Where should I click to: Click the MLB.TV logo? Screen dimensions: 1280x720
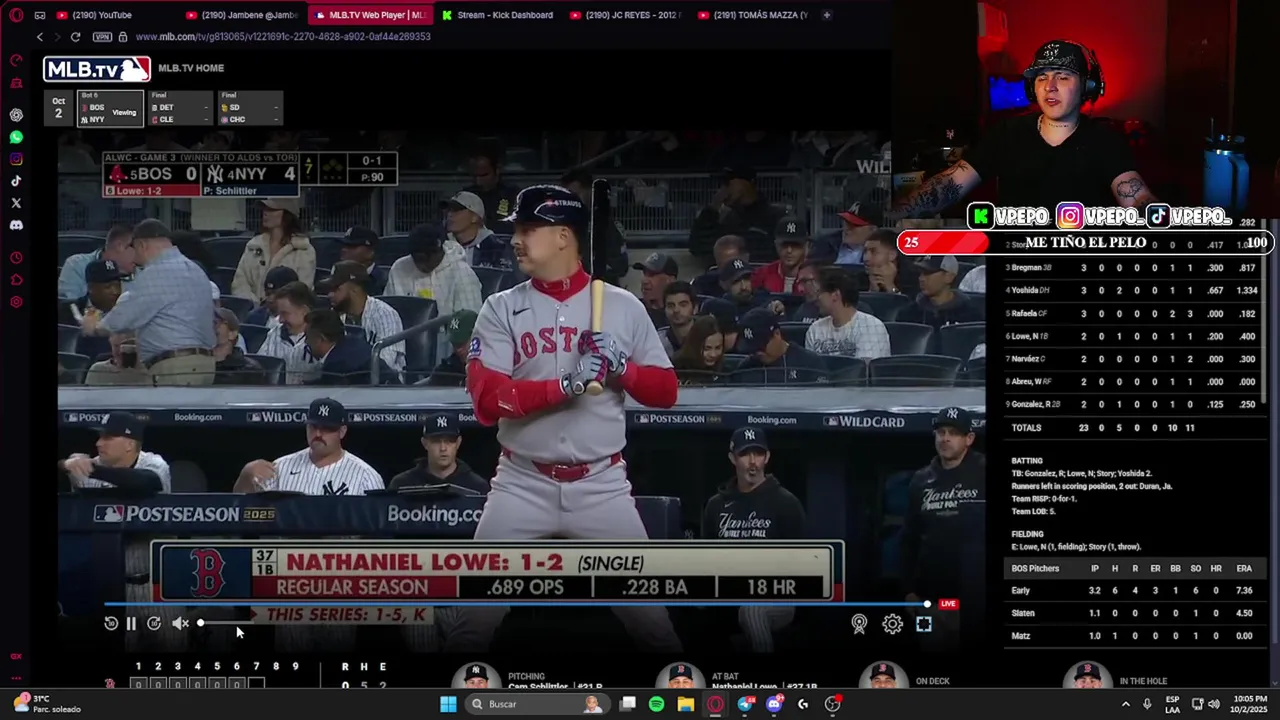97,68
